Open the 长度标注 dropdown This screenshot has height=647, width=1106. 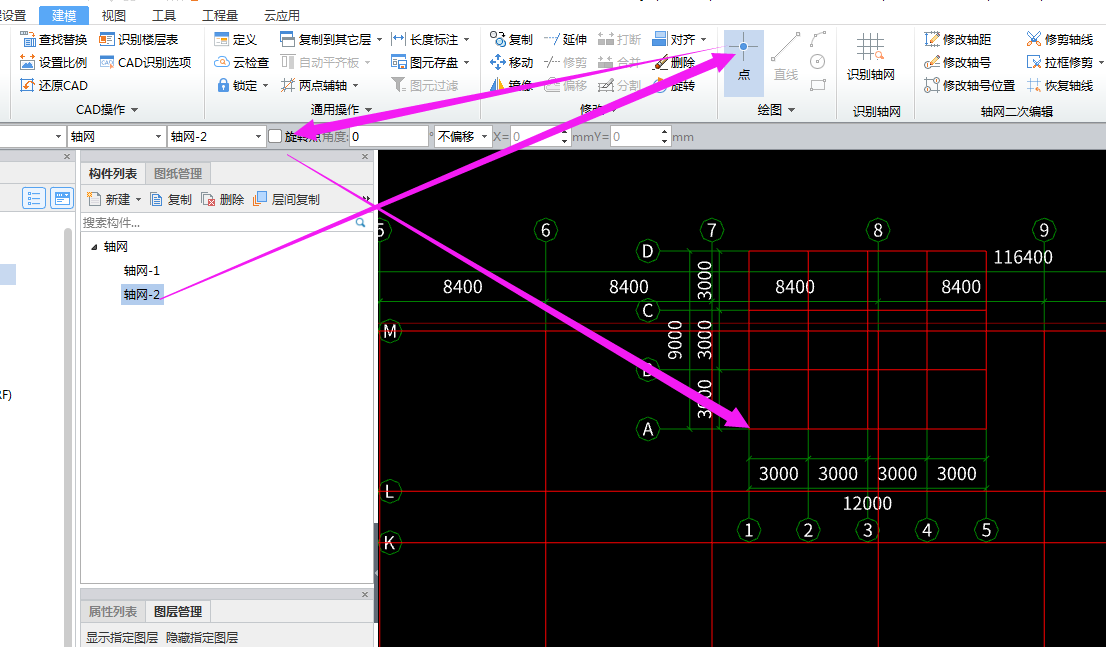[466, 40]
